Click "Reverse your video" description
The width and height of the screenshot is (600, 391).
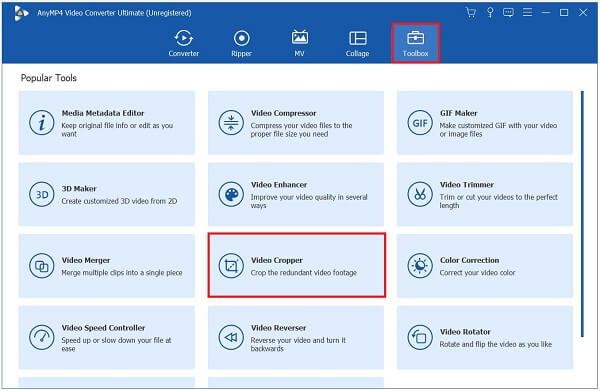tap(298, 344)
